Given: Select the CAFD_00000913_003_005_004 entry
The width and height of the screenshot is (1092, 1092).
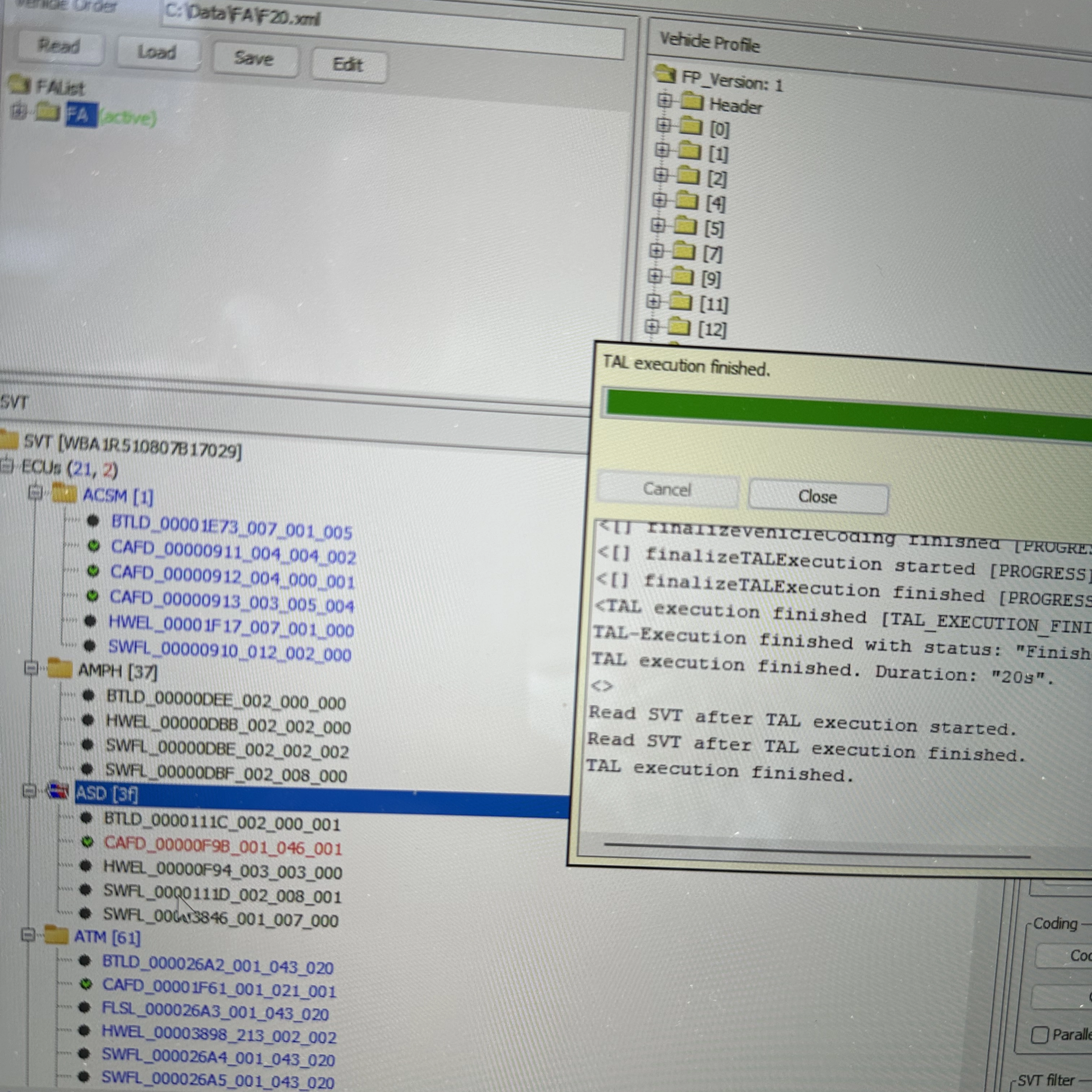Looking at the screenshot, I should (231, 602).
